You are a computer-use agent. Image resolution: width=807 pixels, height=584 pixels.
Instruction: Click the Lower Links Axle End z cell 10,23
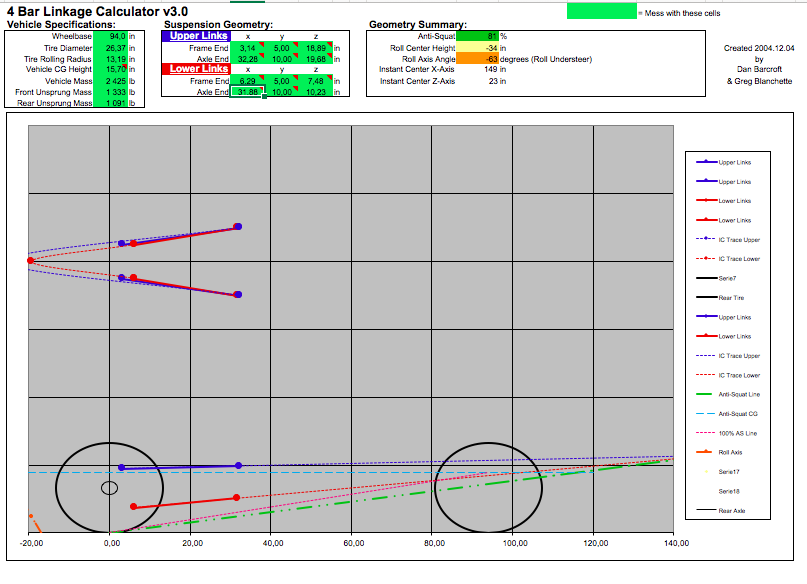315,92
